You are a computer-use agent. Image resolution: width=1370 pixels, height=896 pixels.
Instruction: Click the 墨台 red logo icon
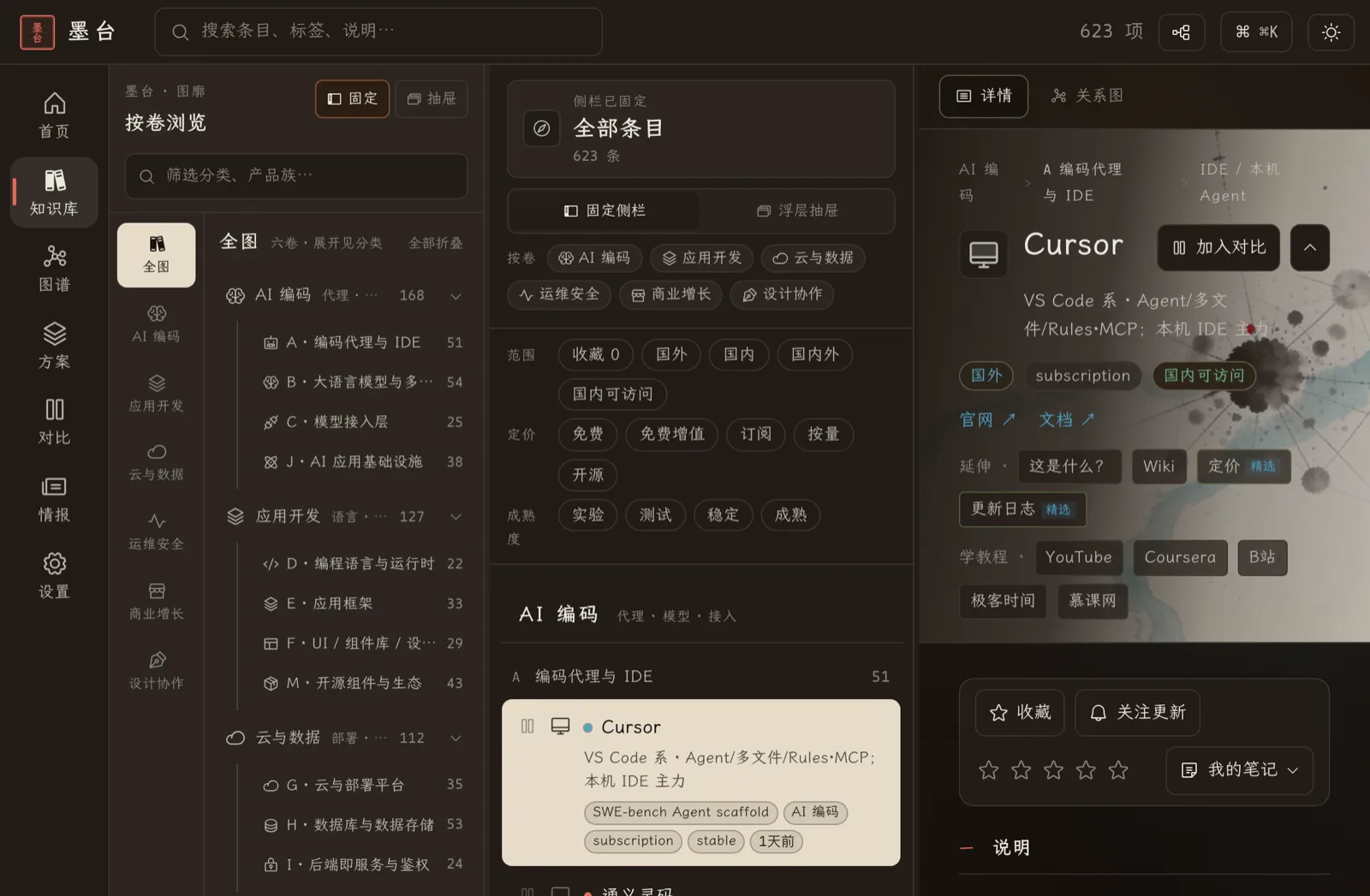[37, 32]
